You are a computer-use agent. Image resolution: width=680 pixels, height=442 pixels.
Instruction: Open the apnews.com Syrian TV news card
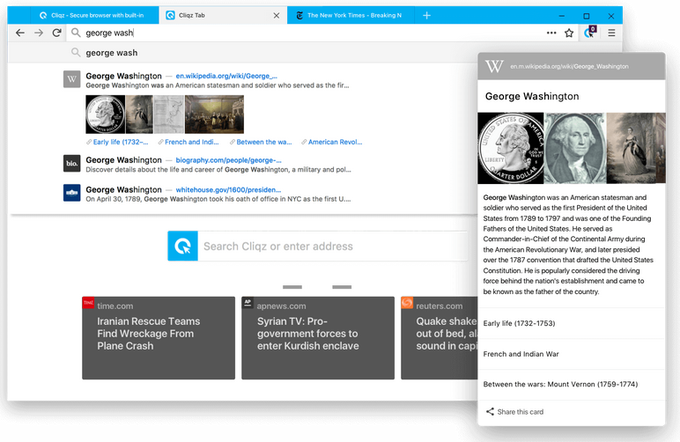[318, 338]
